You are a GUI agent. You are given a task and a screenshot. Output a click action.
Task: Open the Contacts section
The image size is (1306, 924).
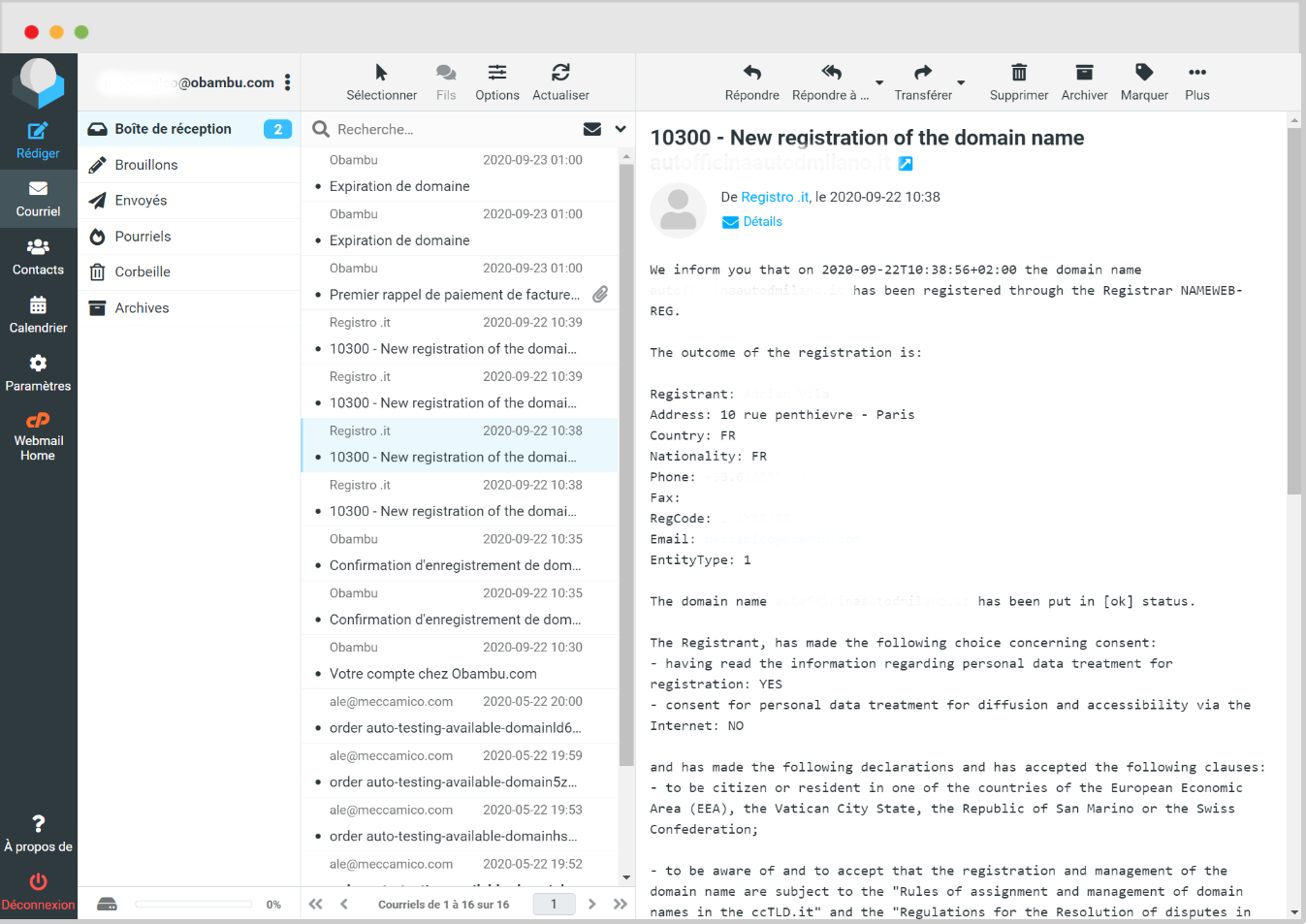pyautogui.click(x=38, y=257)
